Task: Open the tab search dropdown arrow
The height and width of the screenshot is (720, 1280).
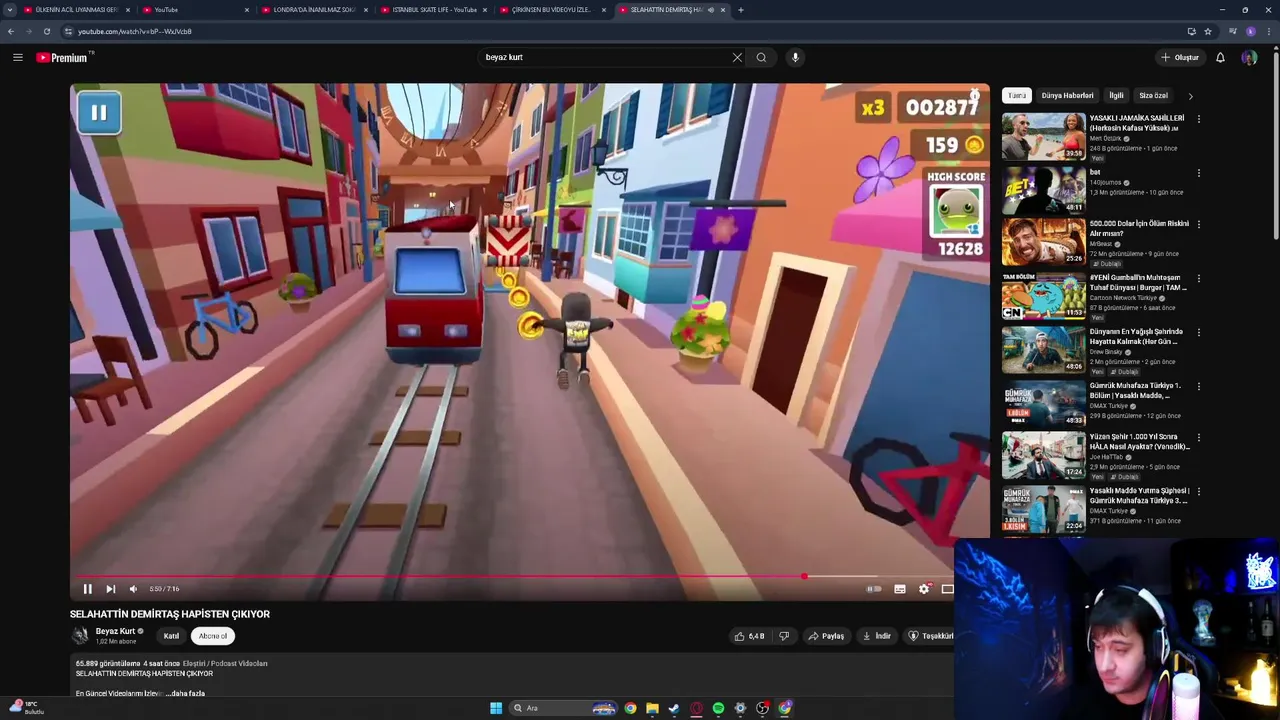Action: (10, 10)
